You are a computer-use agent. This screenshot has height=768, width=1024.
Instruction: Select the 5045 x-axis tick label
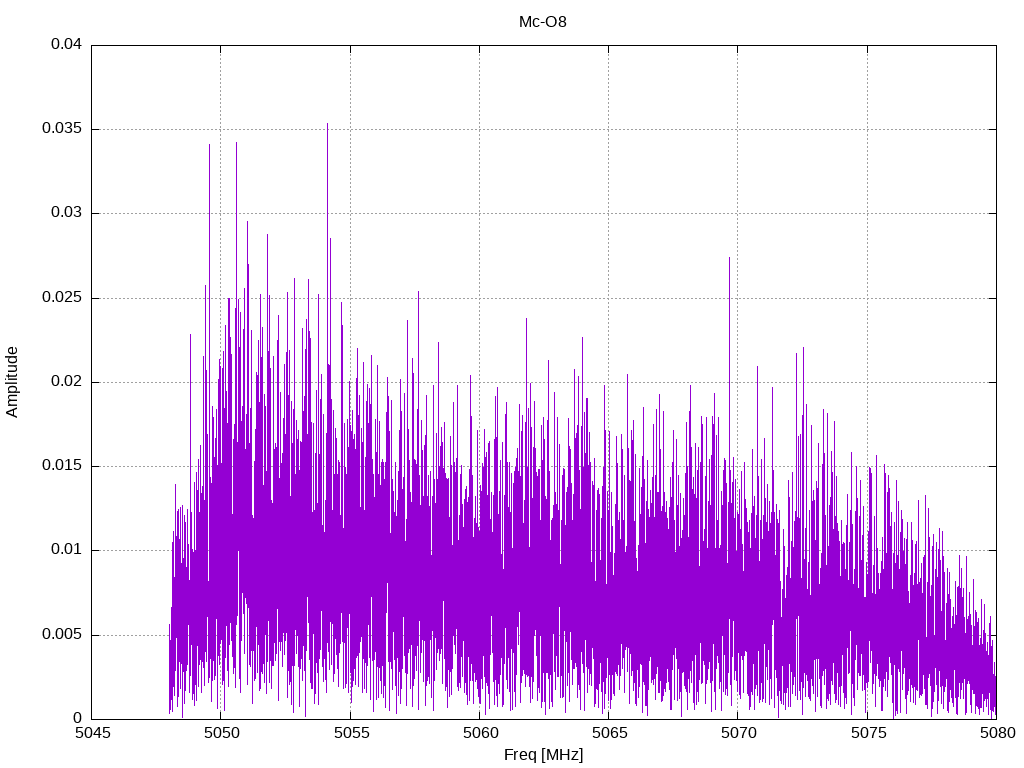pyautogui.click(x=92, y=734)
